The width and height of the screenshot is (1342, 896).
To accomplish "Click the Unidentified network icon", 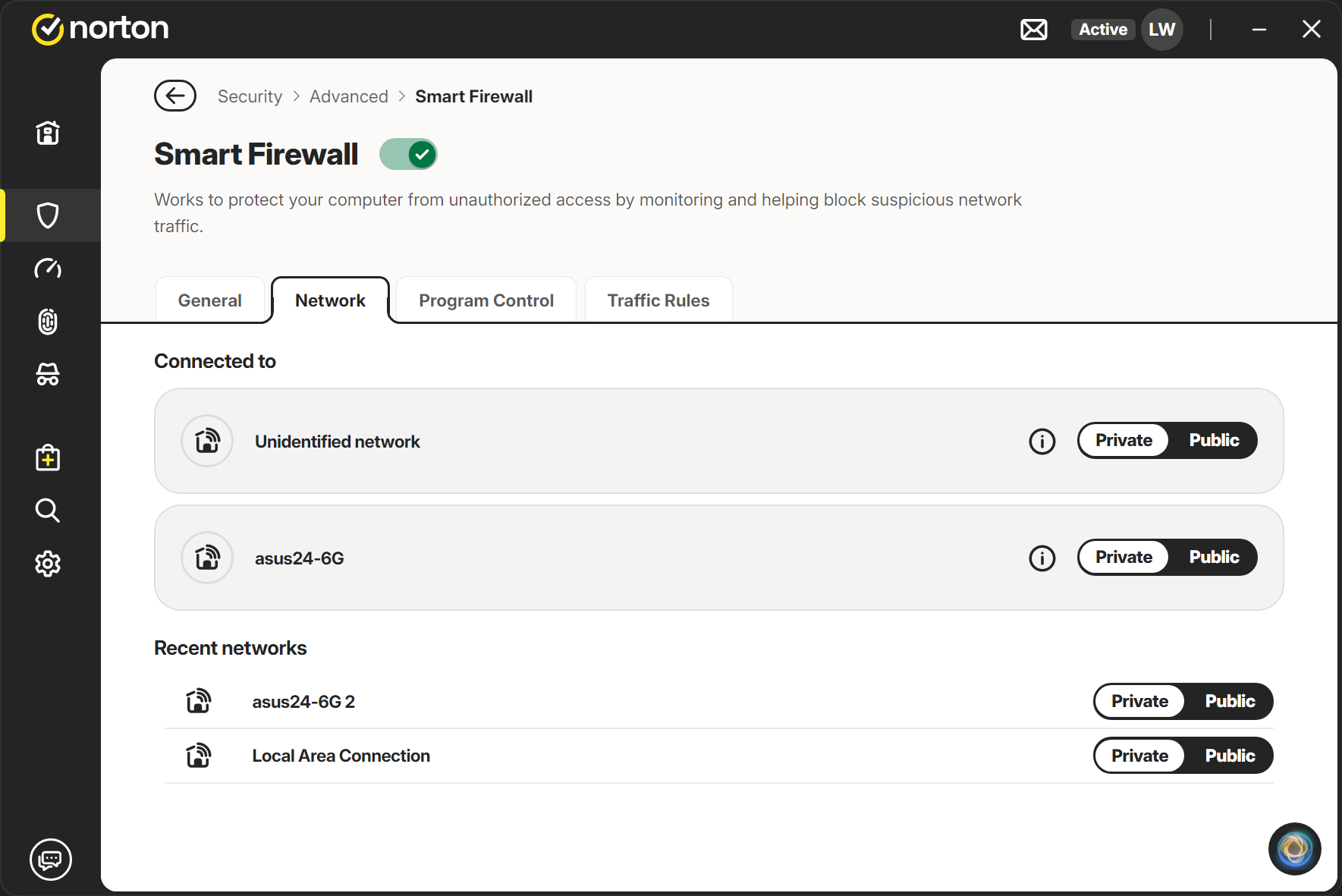I will point(207,441).
